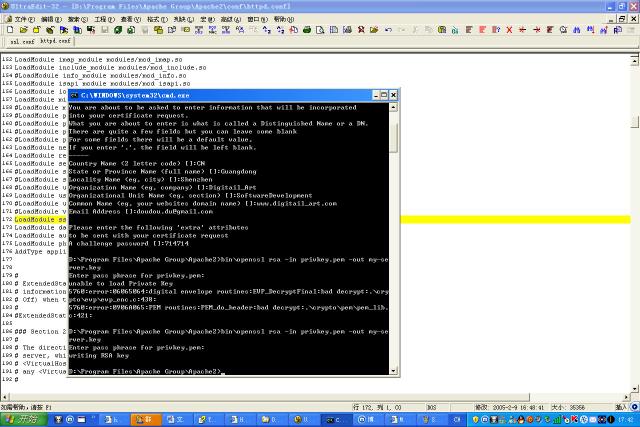The image size is (640, 427).
Task: Switch to the httpd.conf file tab
Action: pos(56,41)
